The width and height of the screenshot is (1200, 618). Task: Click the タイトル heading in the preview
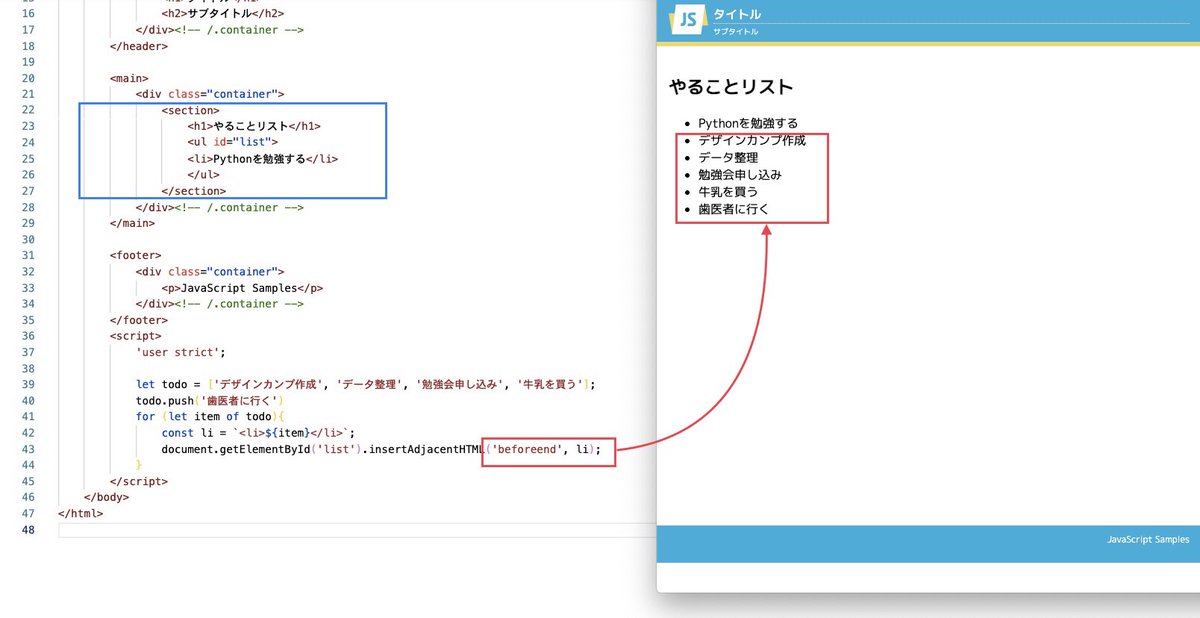(737, 14)
